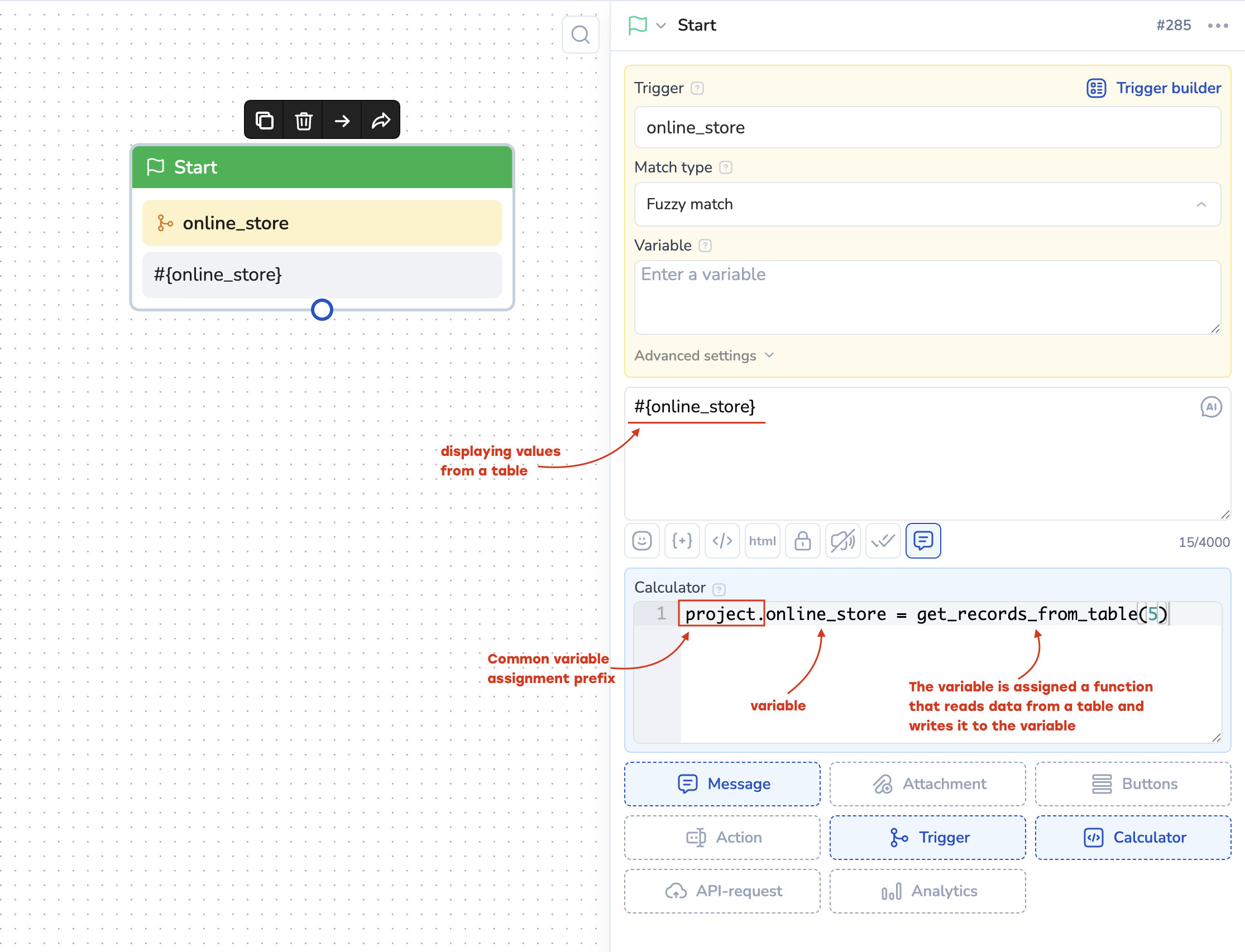Image resolution: width=1245 pixels, height=952 pixels.
Task: Click the Start block's output connector circle
Action: pyautogui.click(x=322, y=310)
